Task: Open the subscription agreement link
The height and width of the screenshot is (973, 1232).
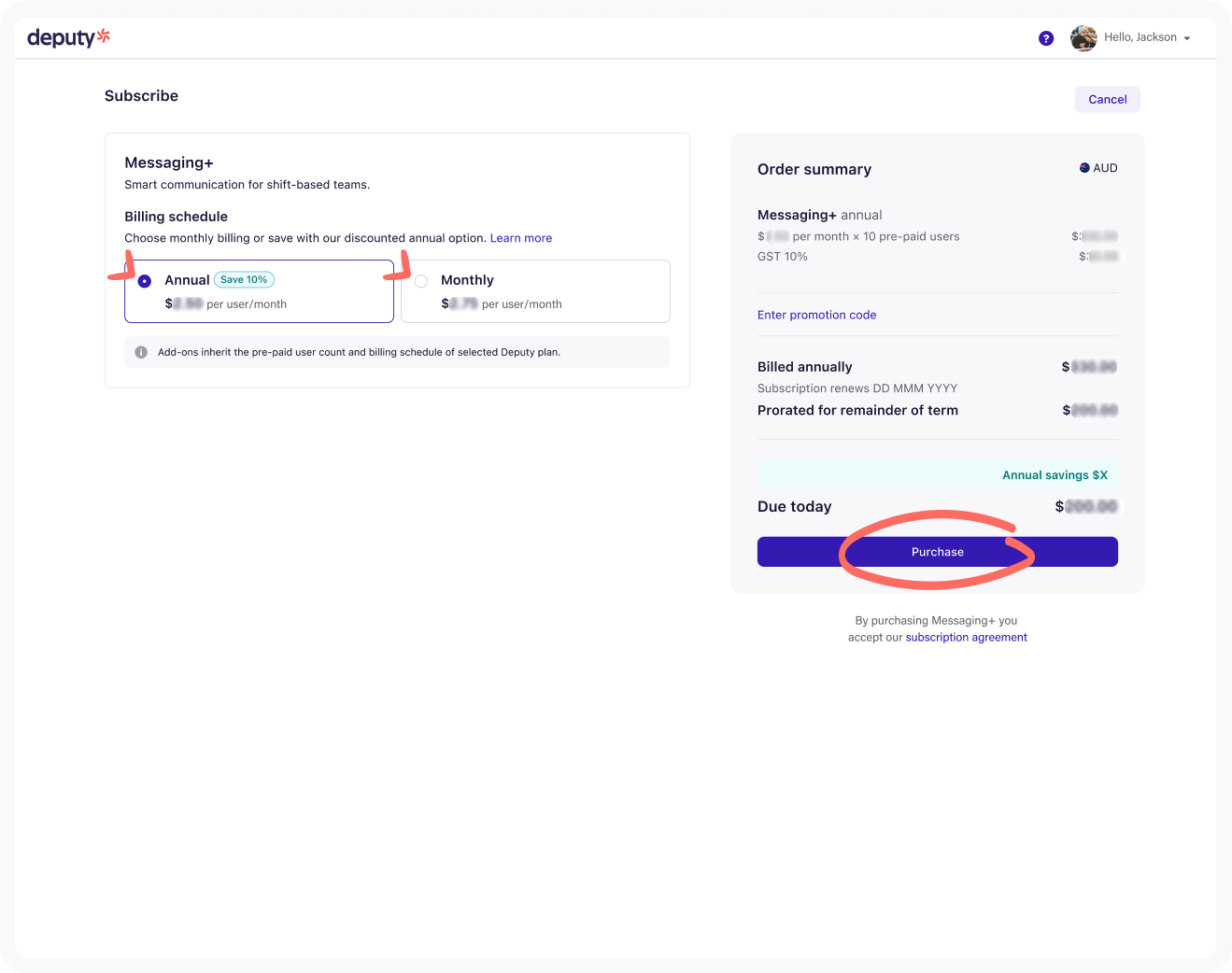Action: (966, 638)
